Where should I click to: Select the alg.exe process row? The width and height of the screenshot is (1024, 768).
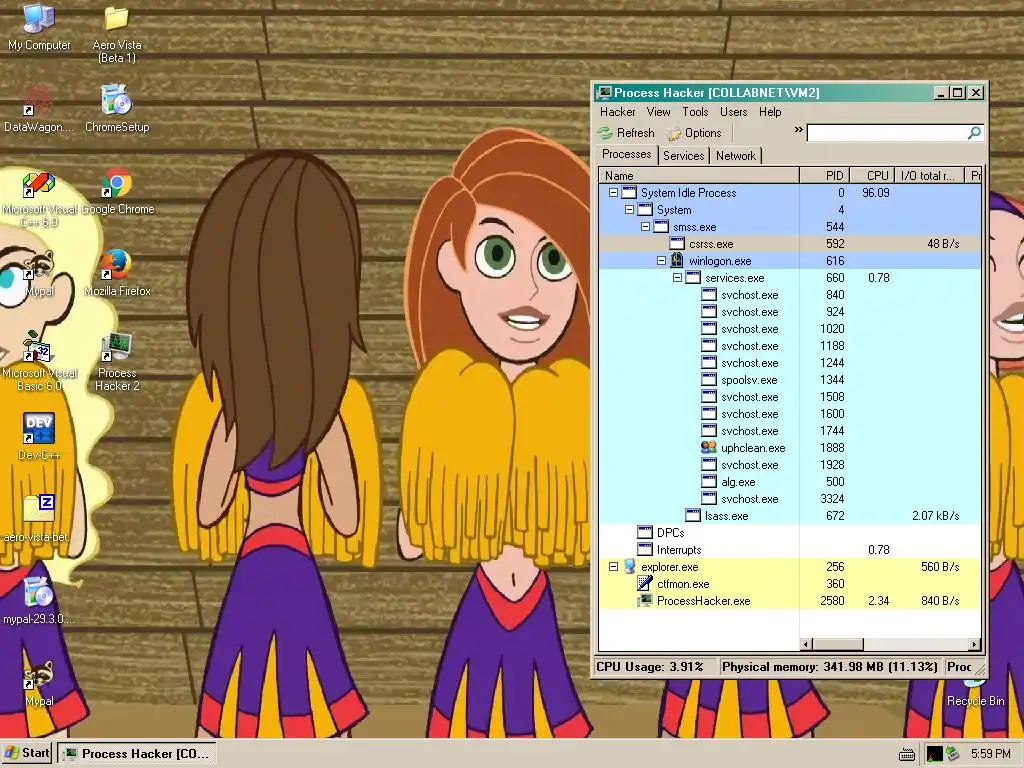pos(790,481)
